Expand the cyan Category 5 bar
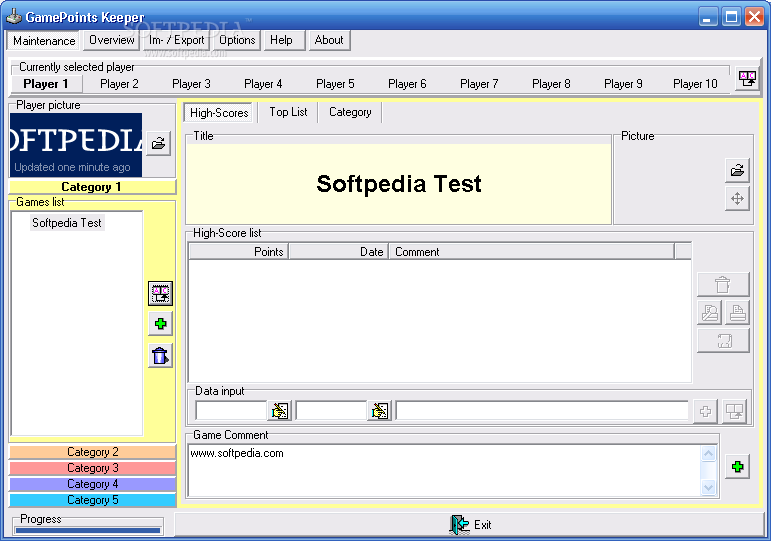 [x=92, y=500]
